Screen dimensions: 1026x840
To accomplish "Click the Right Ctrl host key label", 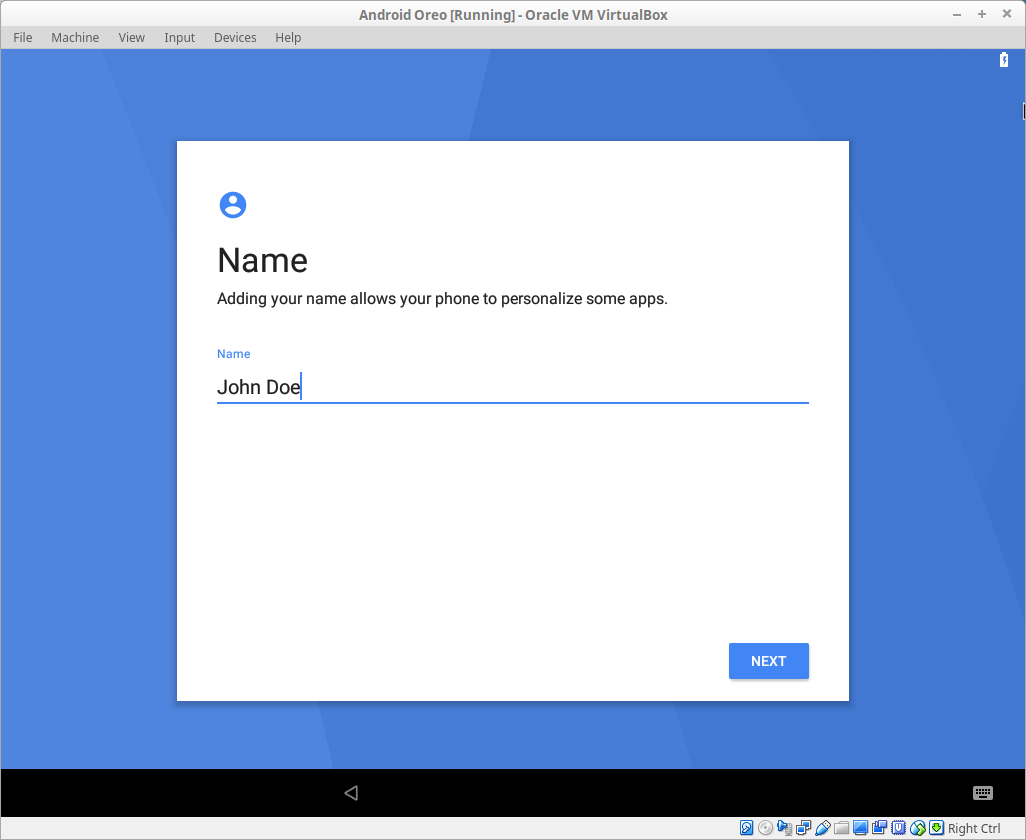I will tap(974, 828).
